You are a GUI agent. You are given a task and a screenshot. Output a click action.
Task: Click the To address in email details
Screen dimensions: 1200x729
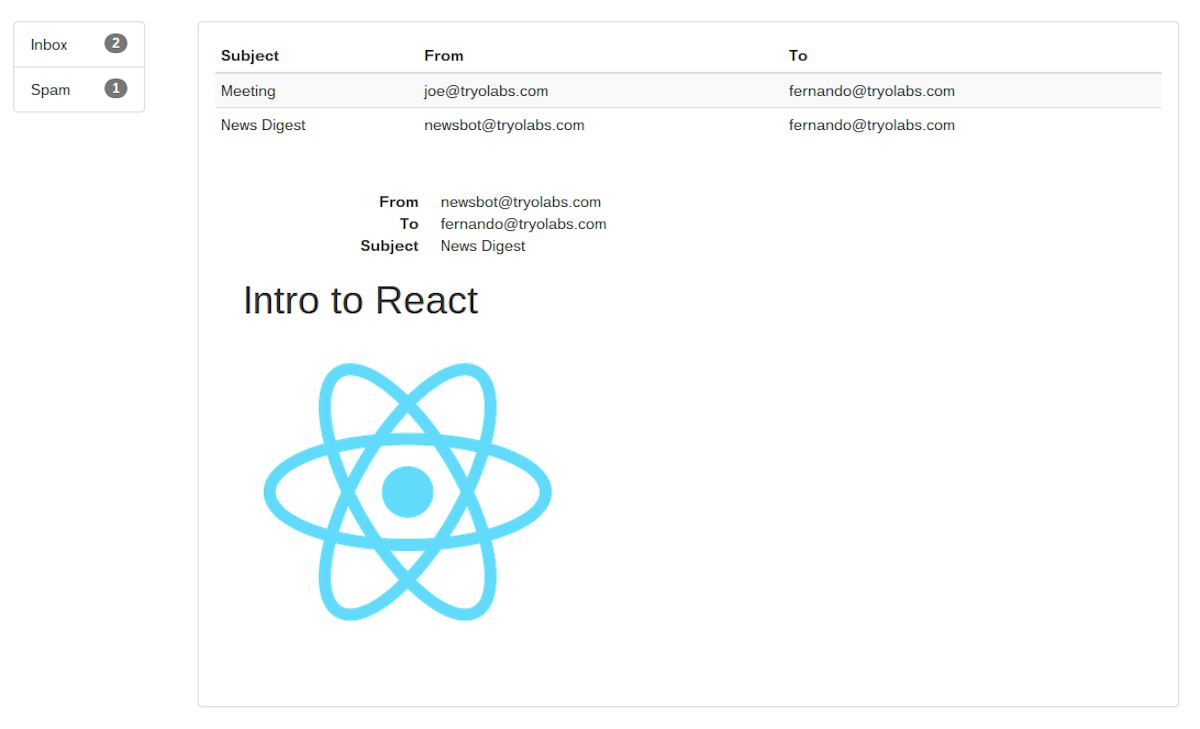523,223
